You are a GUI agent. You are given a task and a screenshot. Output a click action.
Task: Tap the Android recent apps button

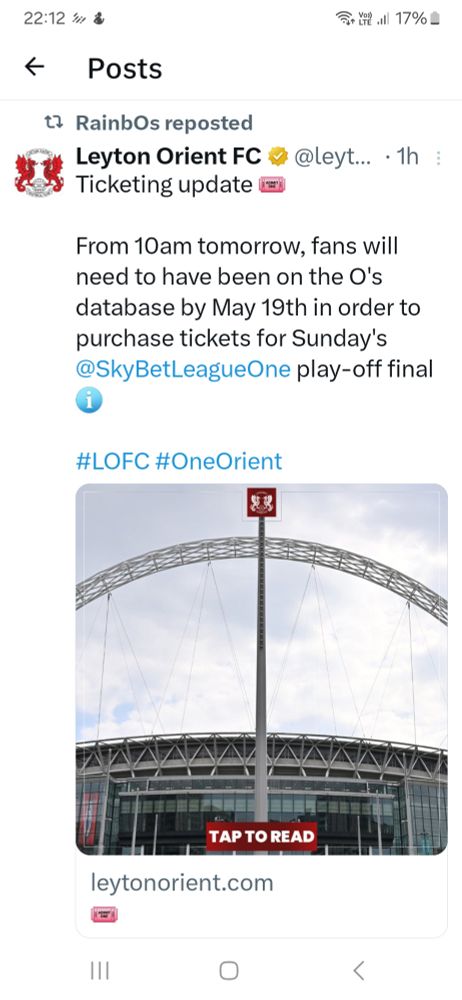(x=100, y=970)
